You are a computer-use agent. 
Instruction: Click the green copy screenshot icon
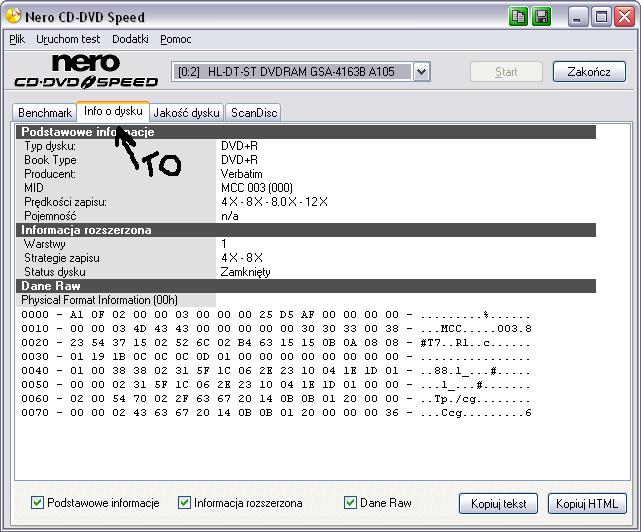coord(518,17)
